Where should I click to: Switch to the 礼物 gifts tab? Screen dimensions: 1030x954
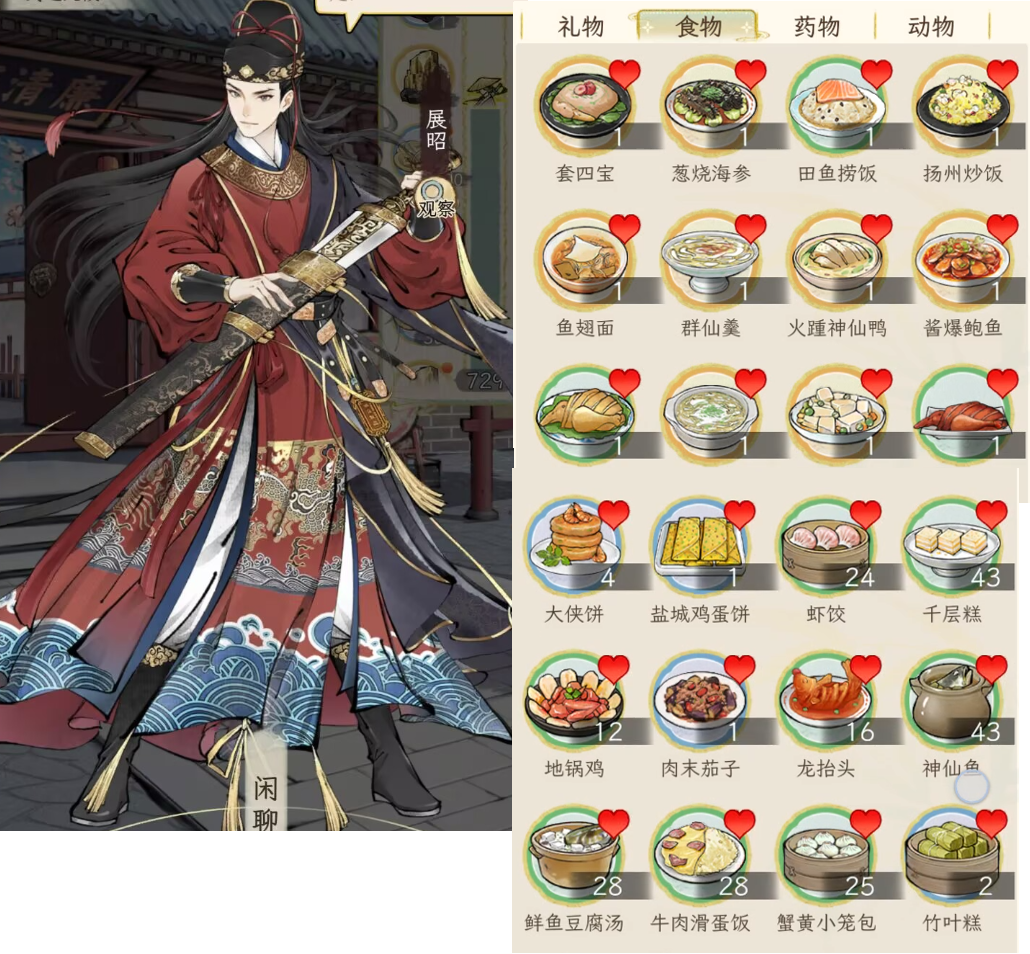581,27
